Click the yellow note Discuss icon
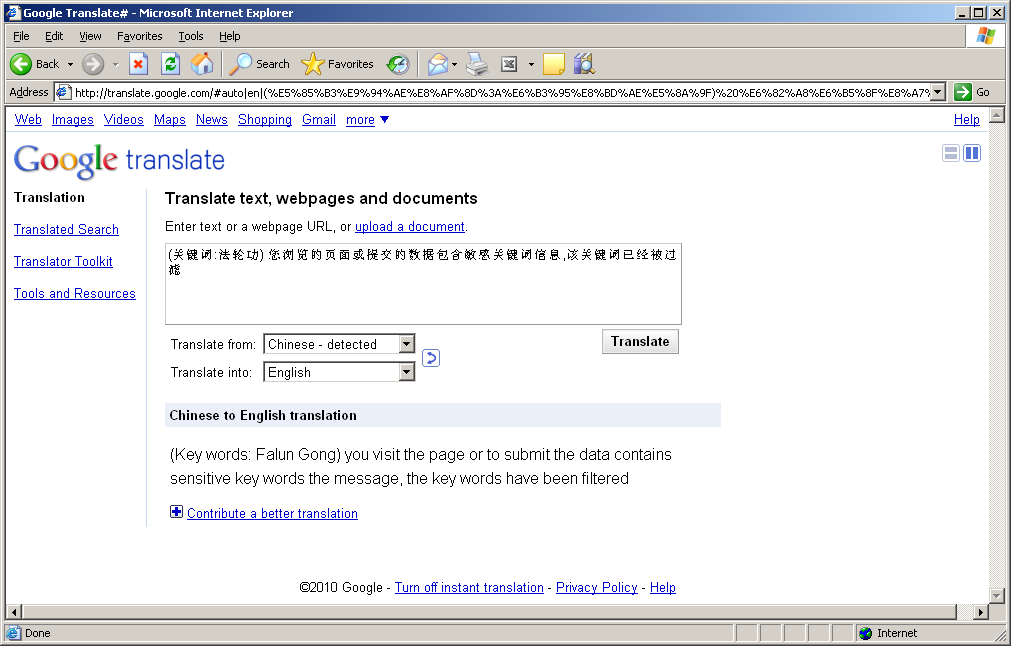1011x646 pixels. pos(553,64)
